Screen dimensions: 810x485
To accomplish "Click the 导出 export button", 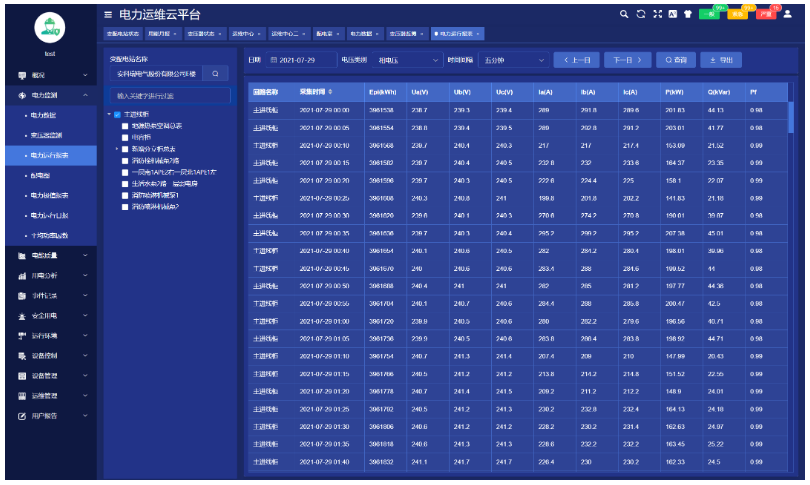I will tap(720, 60).
